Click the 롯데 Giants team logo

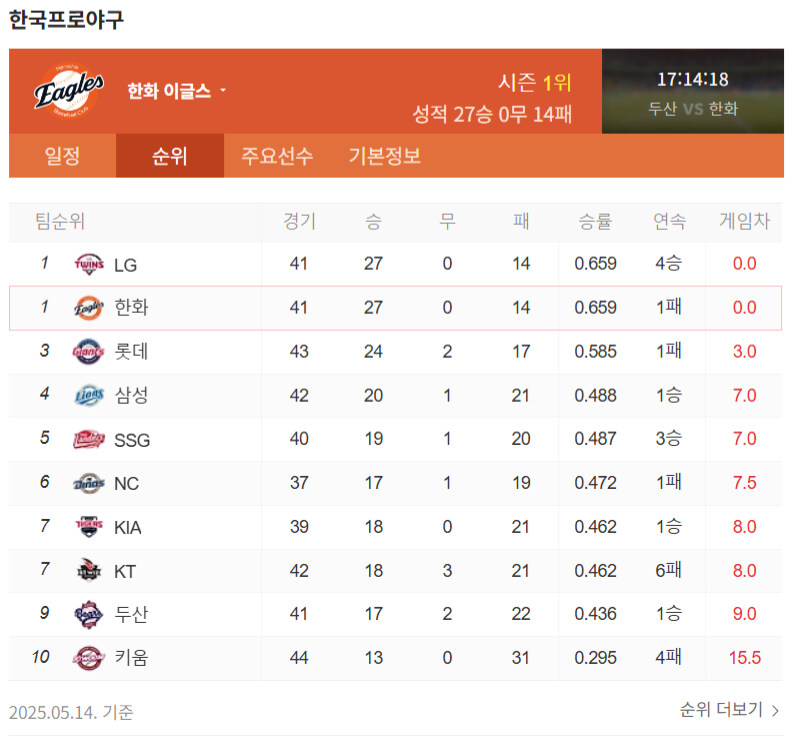click(89, 351)
